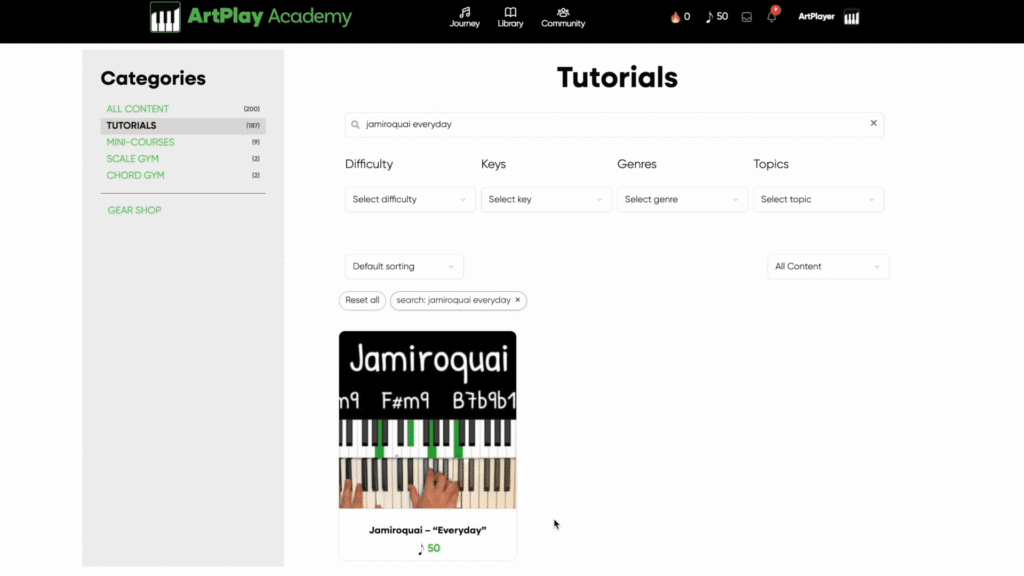The image size is (1024, 576).
Task: Select ALL CONTENT category
Action: (x=137, y=109)
